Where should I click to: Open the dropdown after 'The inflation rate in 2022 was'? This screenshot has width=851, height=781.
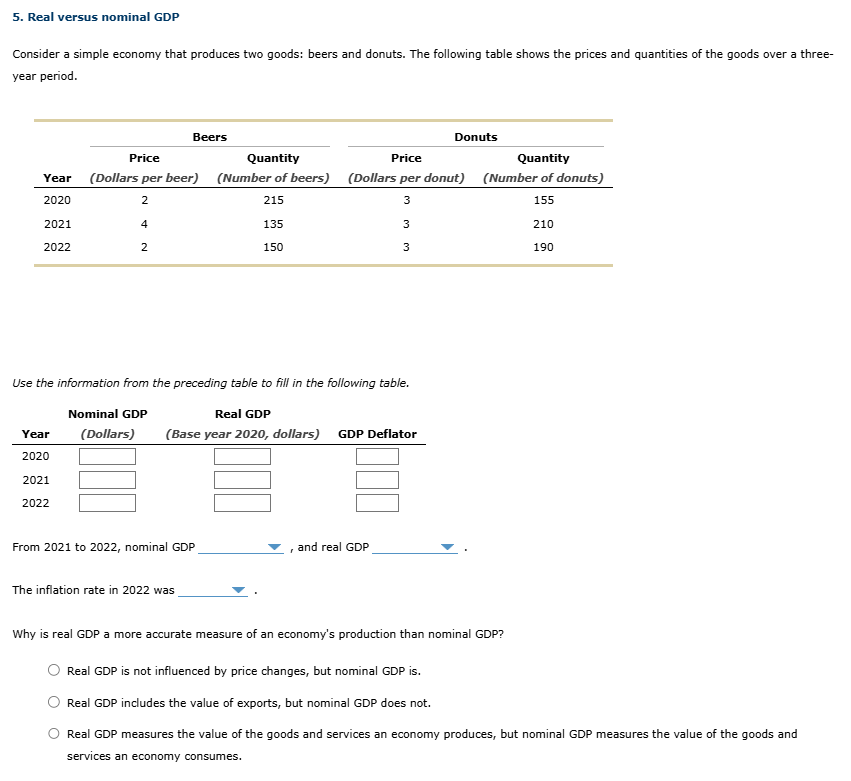(238, 590)
